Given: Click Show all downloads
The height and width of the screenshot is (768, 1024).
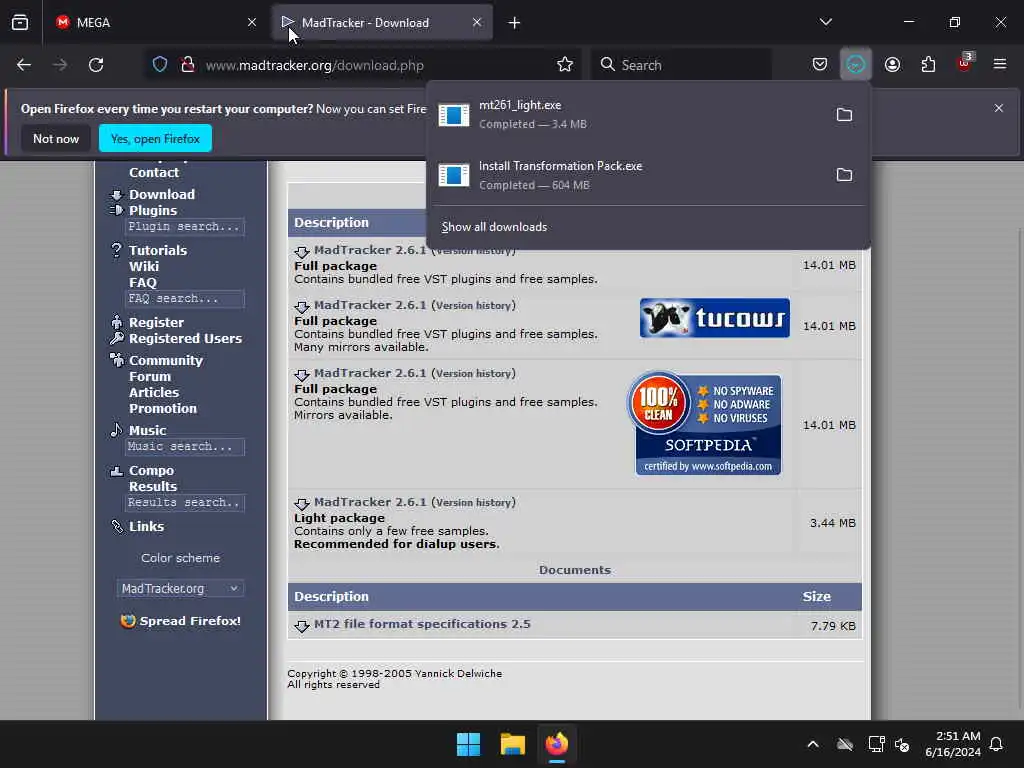Looking at the screenshot, I should (494, 227).
